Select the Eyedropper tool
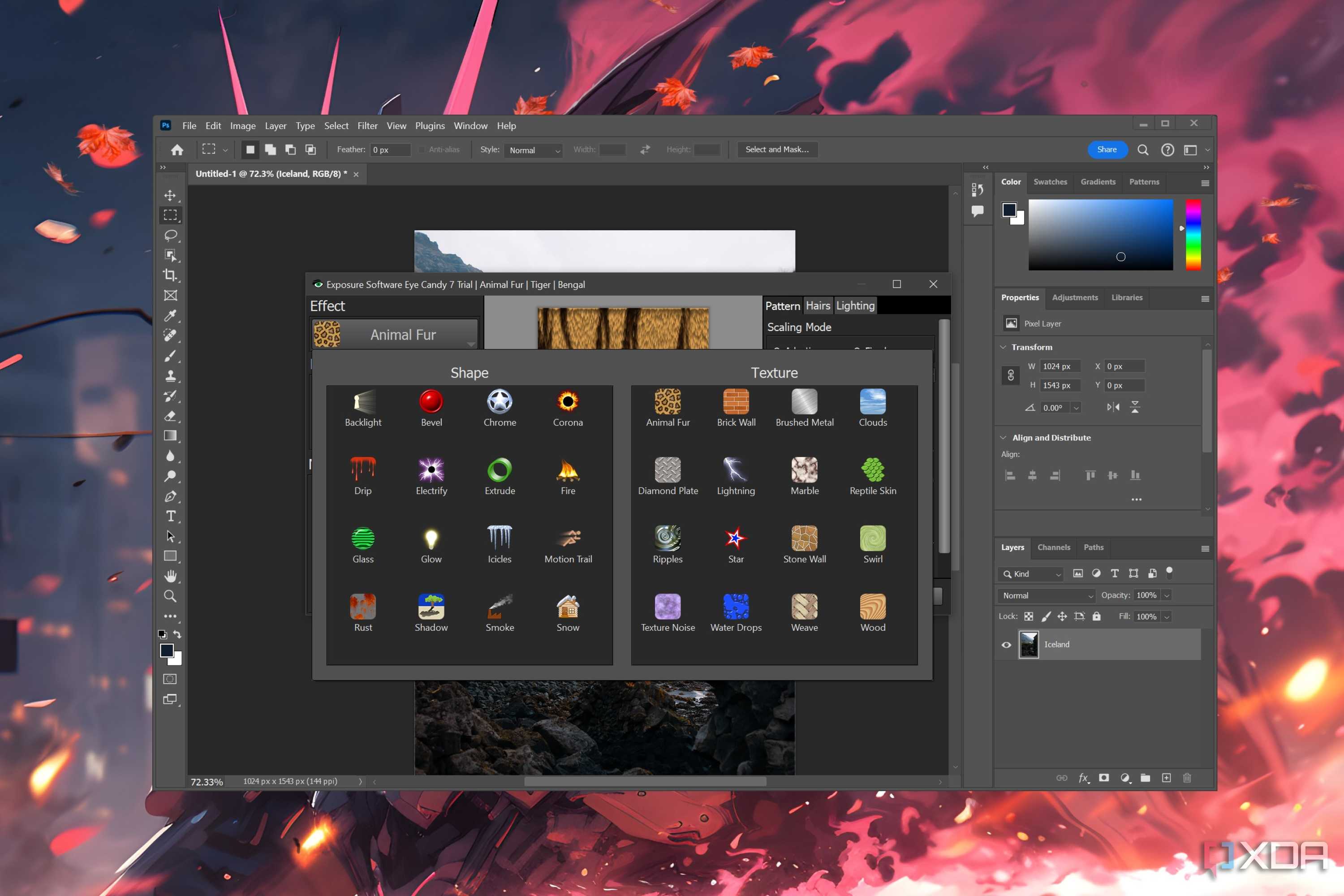Screen dimensions: 1344x896 tap(170, 315)
